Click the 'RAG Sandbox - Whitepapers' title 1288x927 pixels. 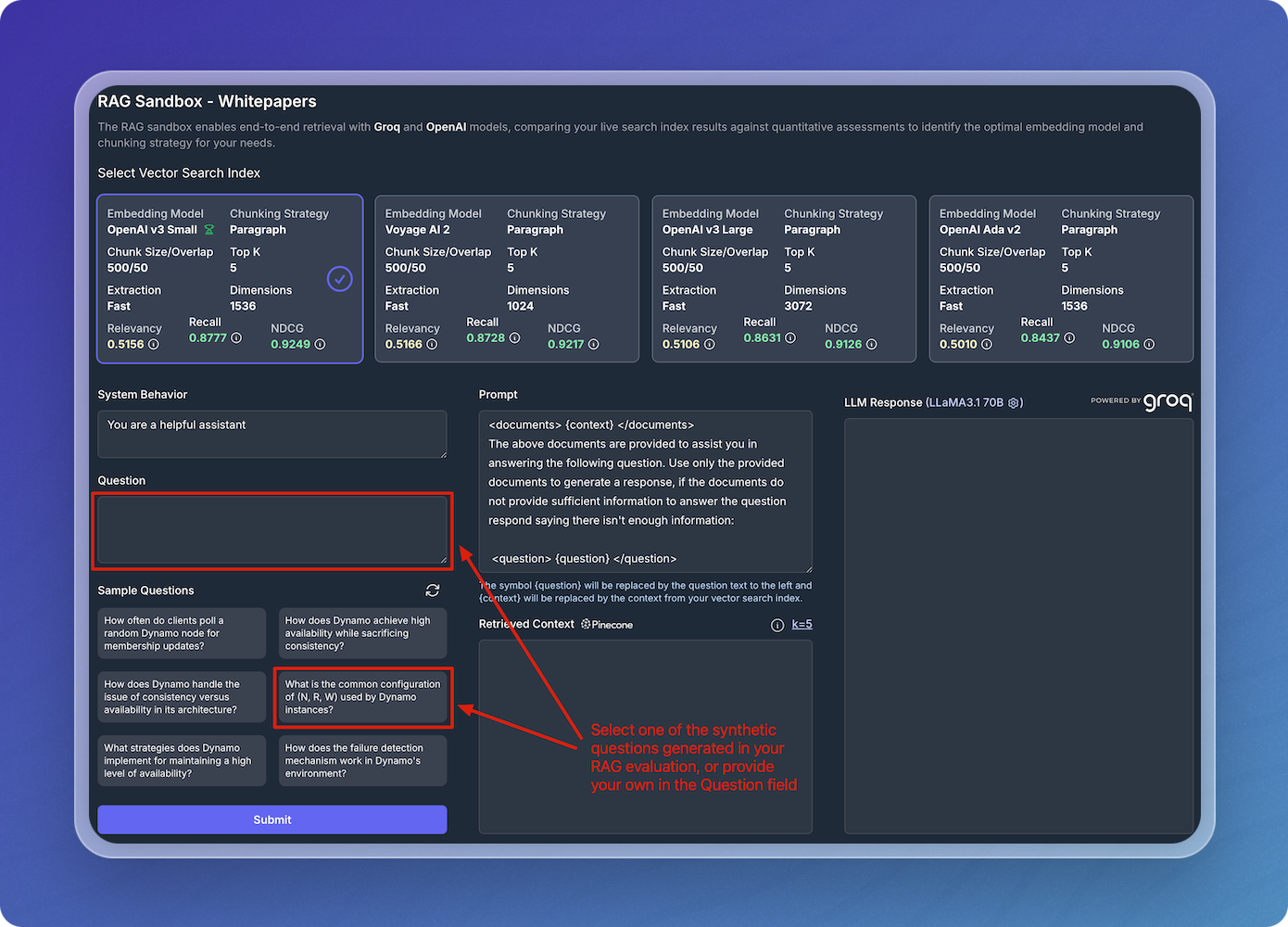coord(208,102)
